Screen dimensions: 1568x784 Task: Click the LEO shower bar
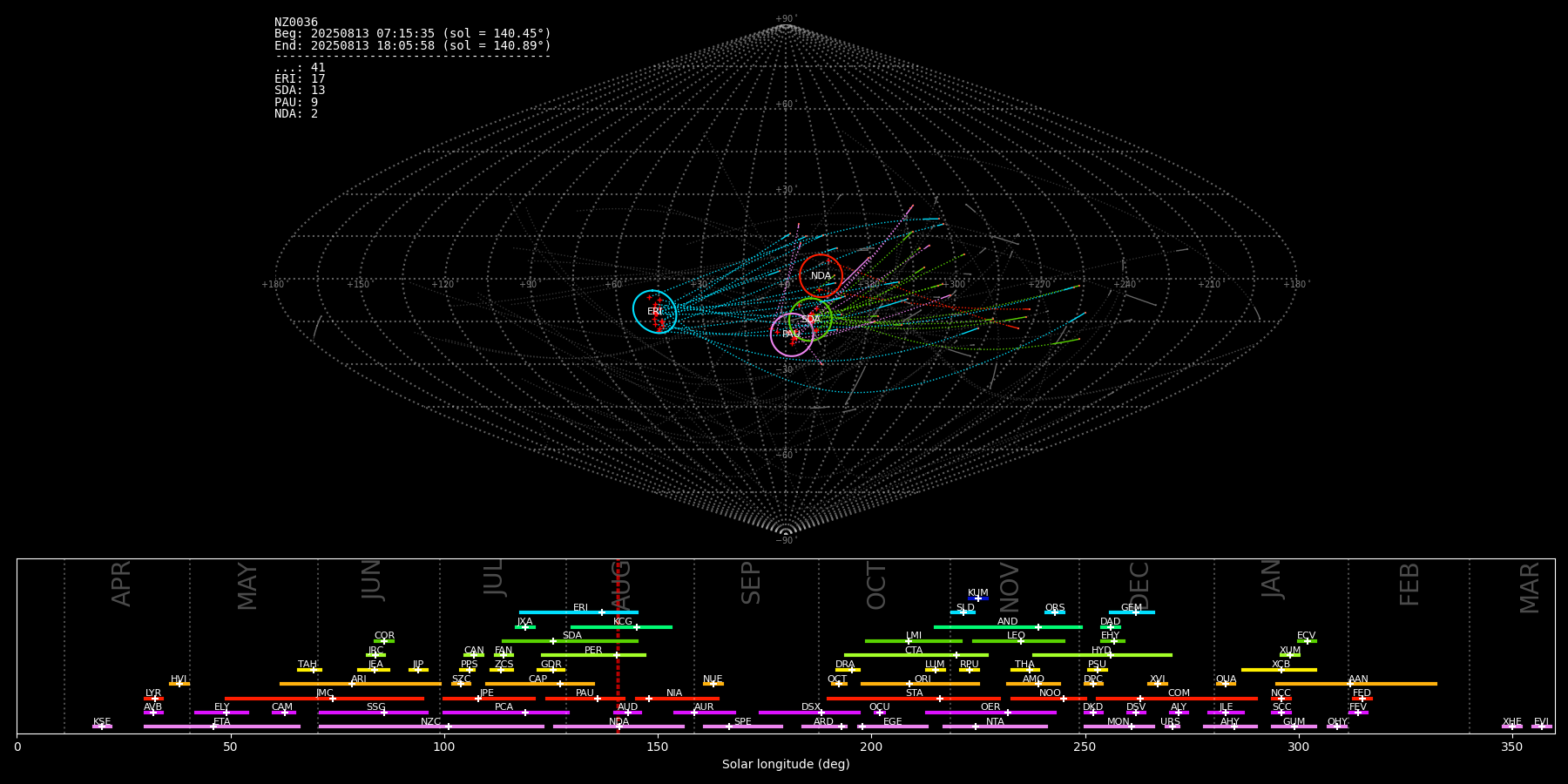1018,641
